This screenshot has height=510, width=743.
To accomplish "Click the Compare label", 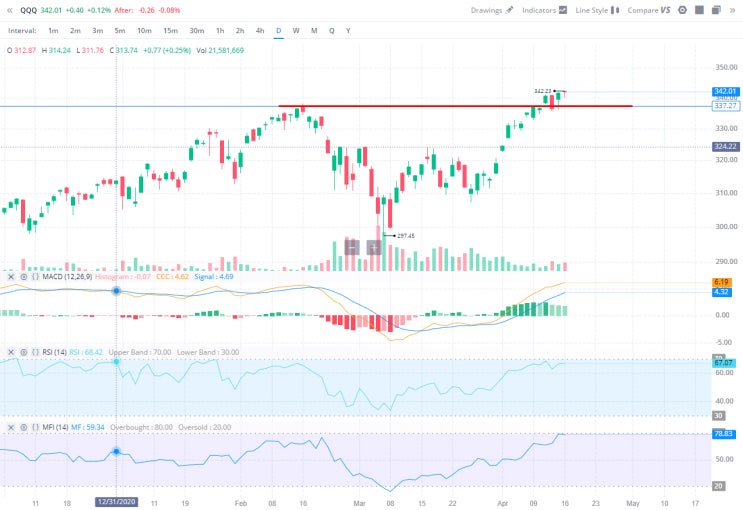I will [x=643, y=10].
